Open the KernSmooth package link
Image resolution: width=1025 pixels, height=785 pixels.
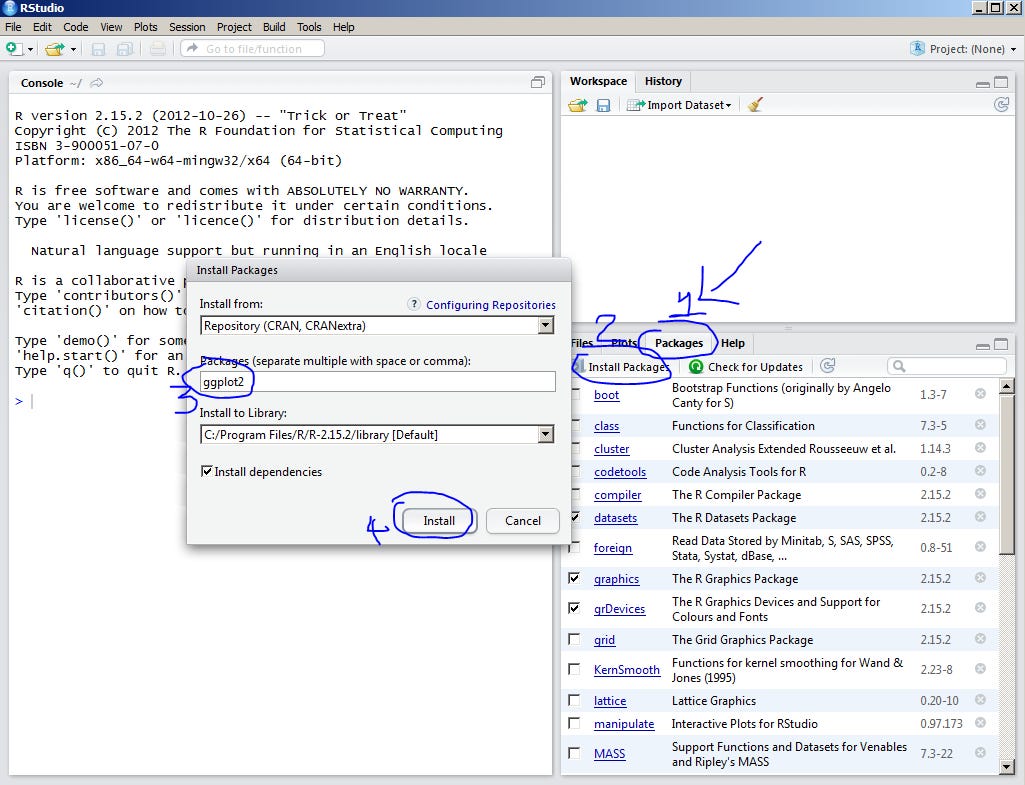[x=627, y=670]
